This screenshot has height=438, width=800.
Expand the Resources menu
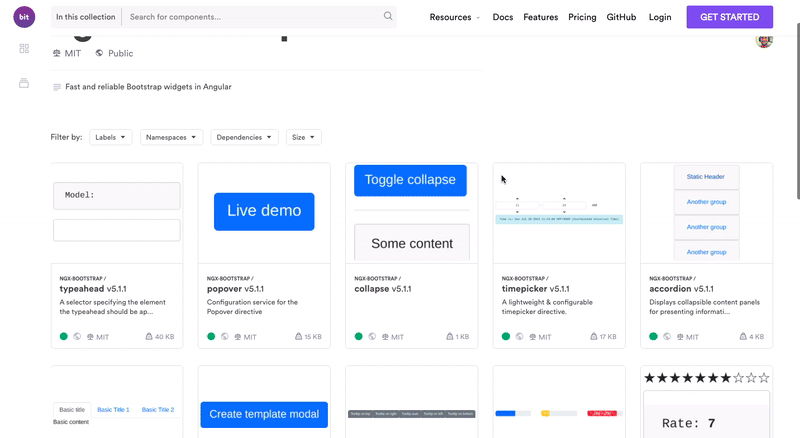[x=455, y=17]
